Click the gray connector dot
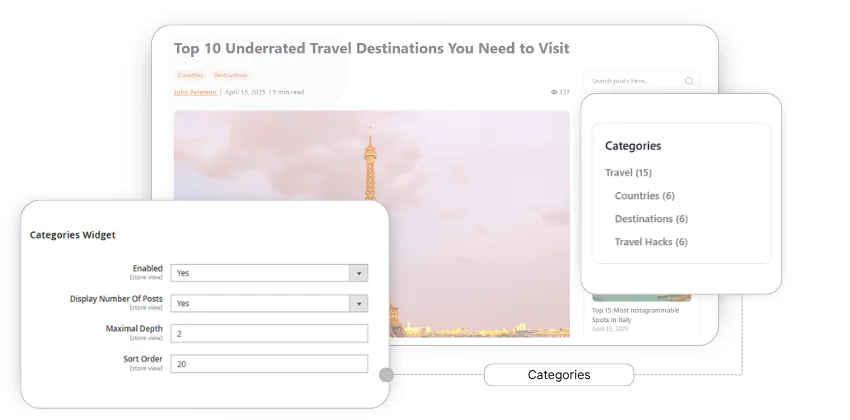This screenshot has height=420, width=850. pos(386,375)
